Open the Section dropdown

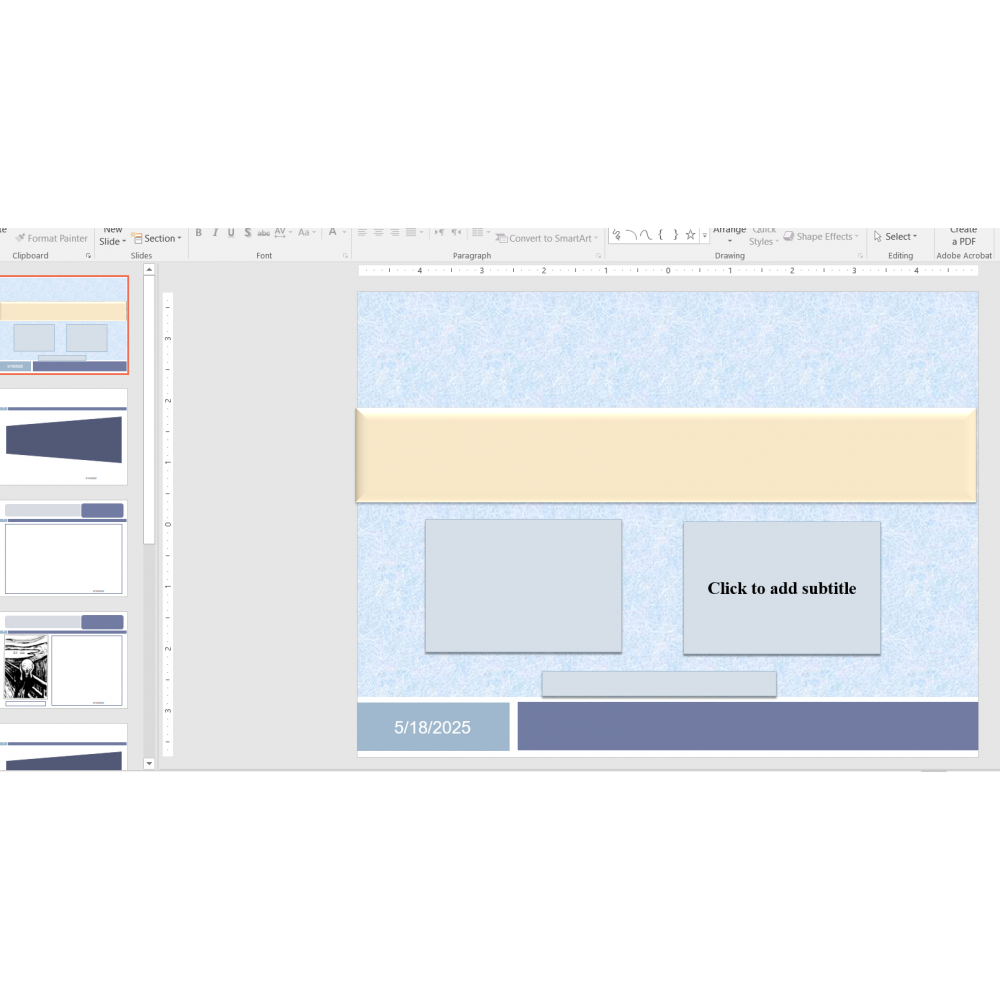click(157, 239)
